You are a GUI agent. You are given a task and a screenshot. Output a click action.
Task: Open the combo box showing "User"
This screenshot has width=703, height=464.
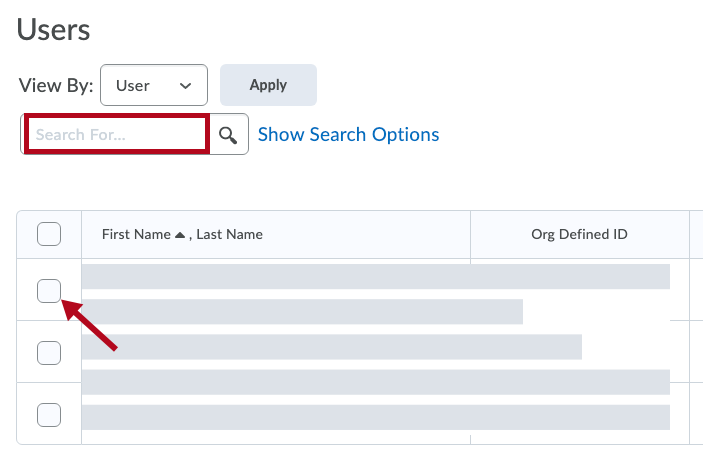(x=153, y=86)
